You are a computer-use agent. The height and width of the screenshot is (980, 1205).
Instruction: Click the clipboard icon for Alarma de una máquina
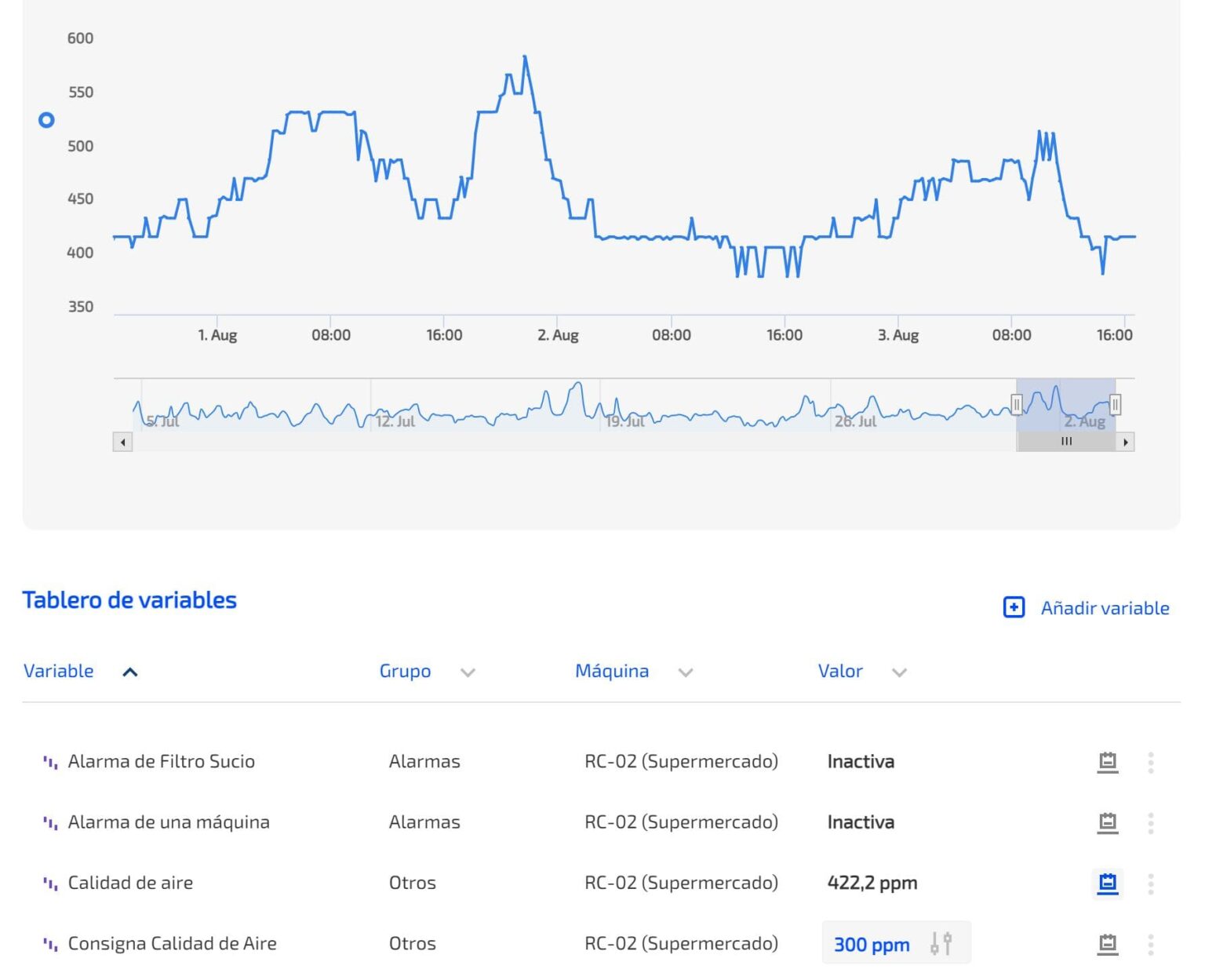[1106, 822]
